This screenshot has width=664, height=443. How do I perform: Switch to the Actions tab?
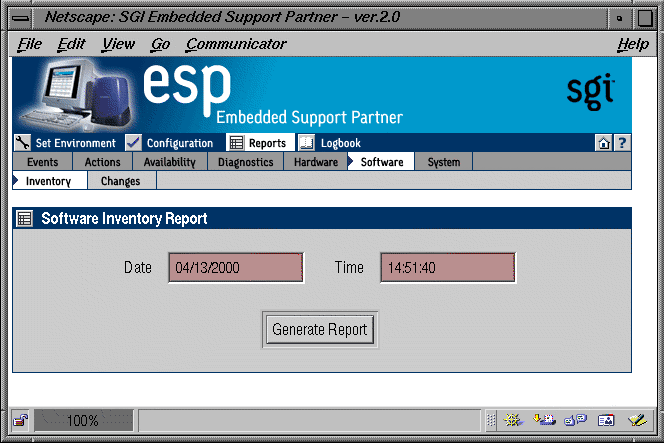click(102, 162)
